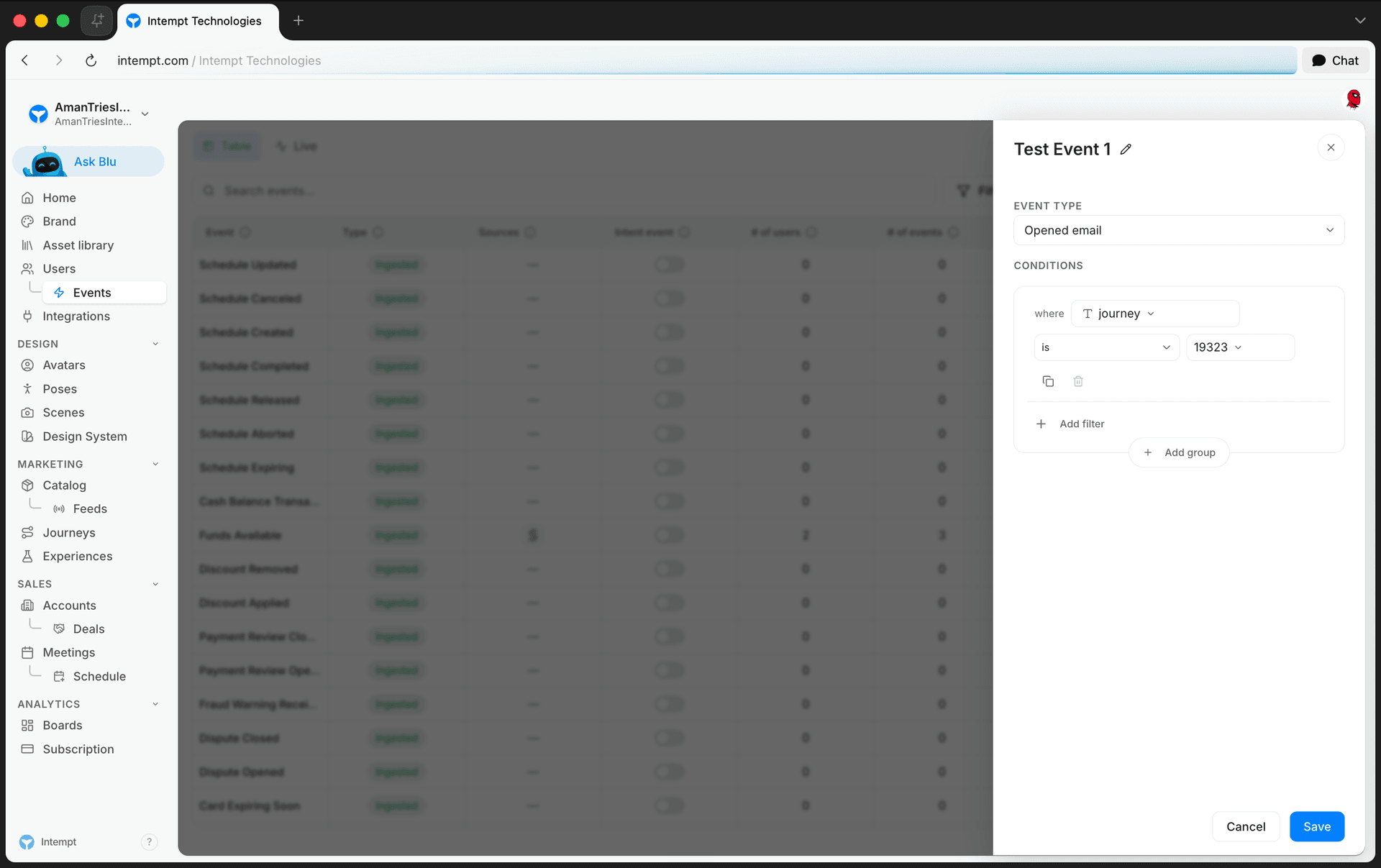Screen dimensions: 1381x868
Task: Go to Home in the sidebar
Action: click(59, 198)
